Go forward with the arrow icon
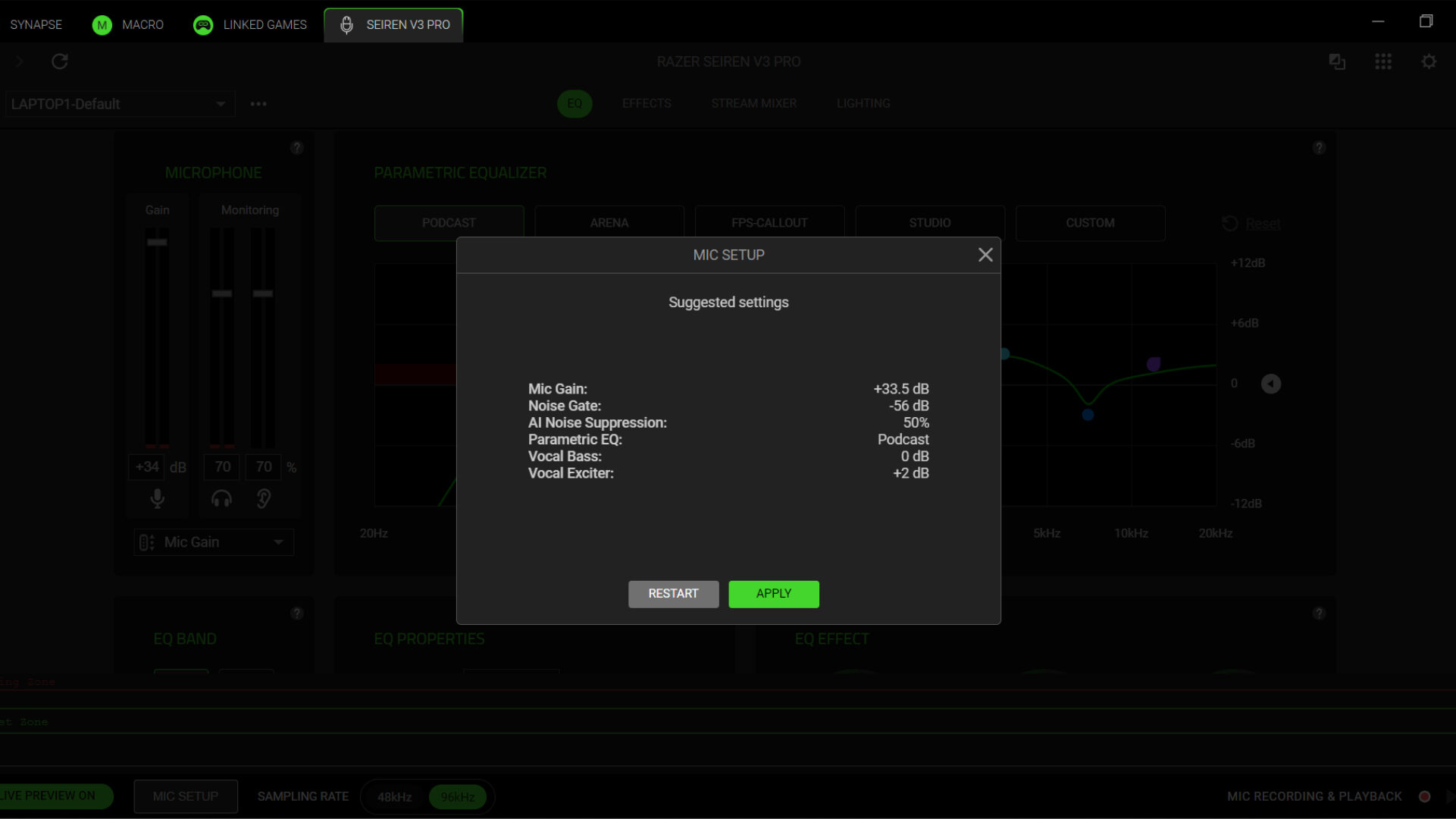1456x819 pixels. [20, 61]
